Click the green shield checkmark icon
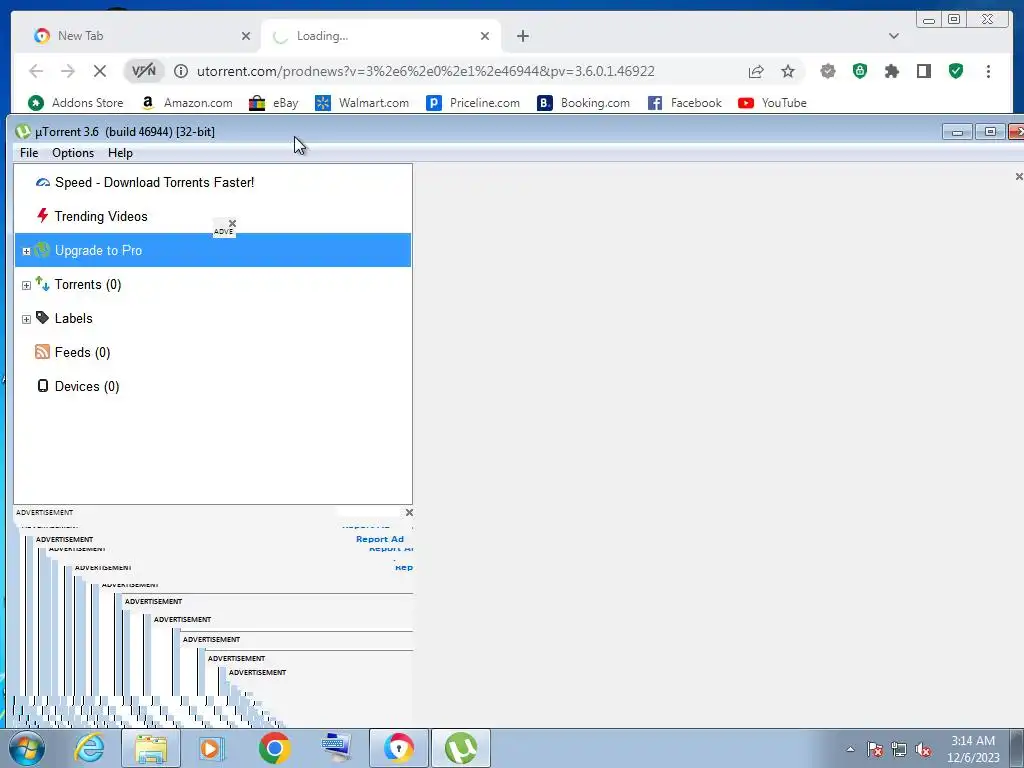This screenshot has height=768, width=1024. 956,71
